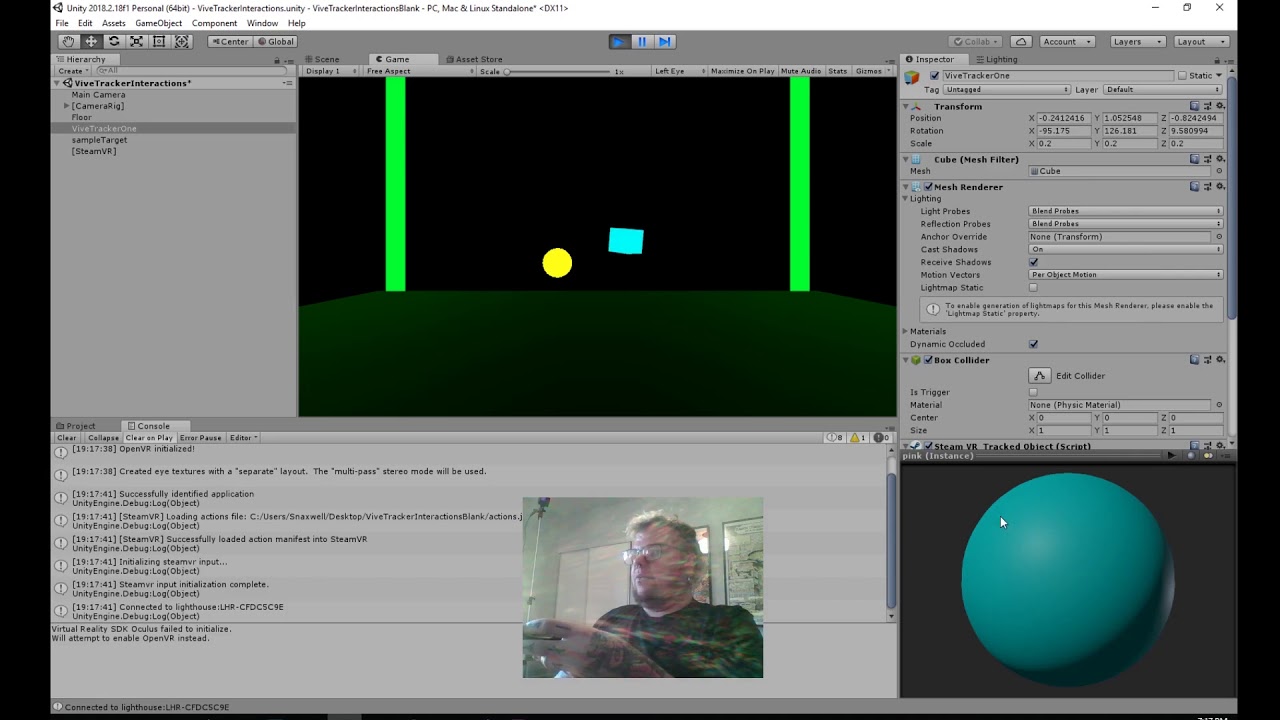This screenshot has height=720, width=1280.
Task: Toggle Maximize On Play
Action: [x=742, y=71]
